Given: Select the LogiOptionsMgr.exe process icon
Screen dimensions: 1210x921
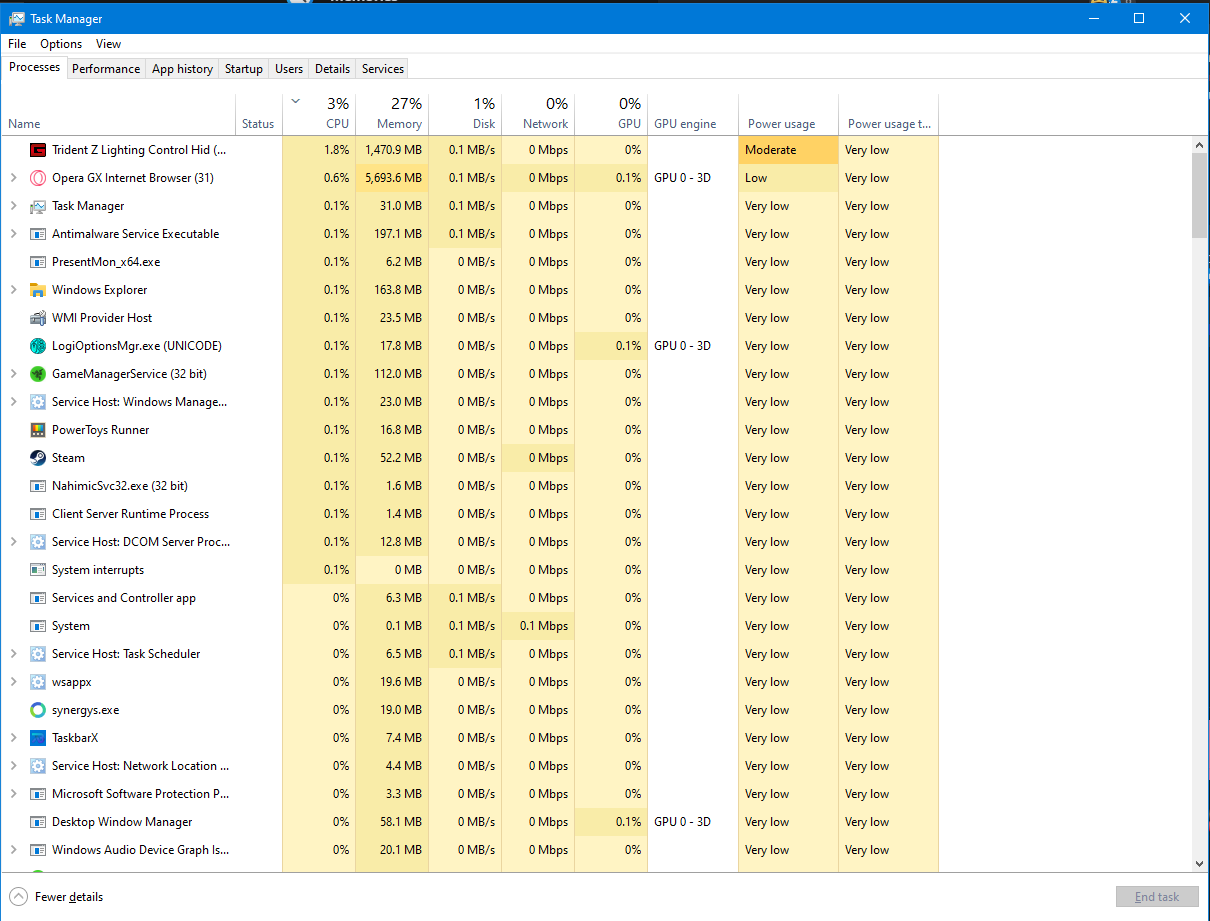Looking at the screenshot, I should click(x=38, y=346).
